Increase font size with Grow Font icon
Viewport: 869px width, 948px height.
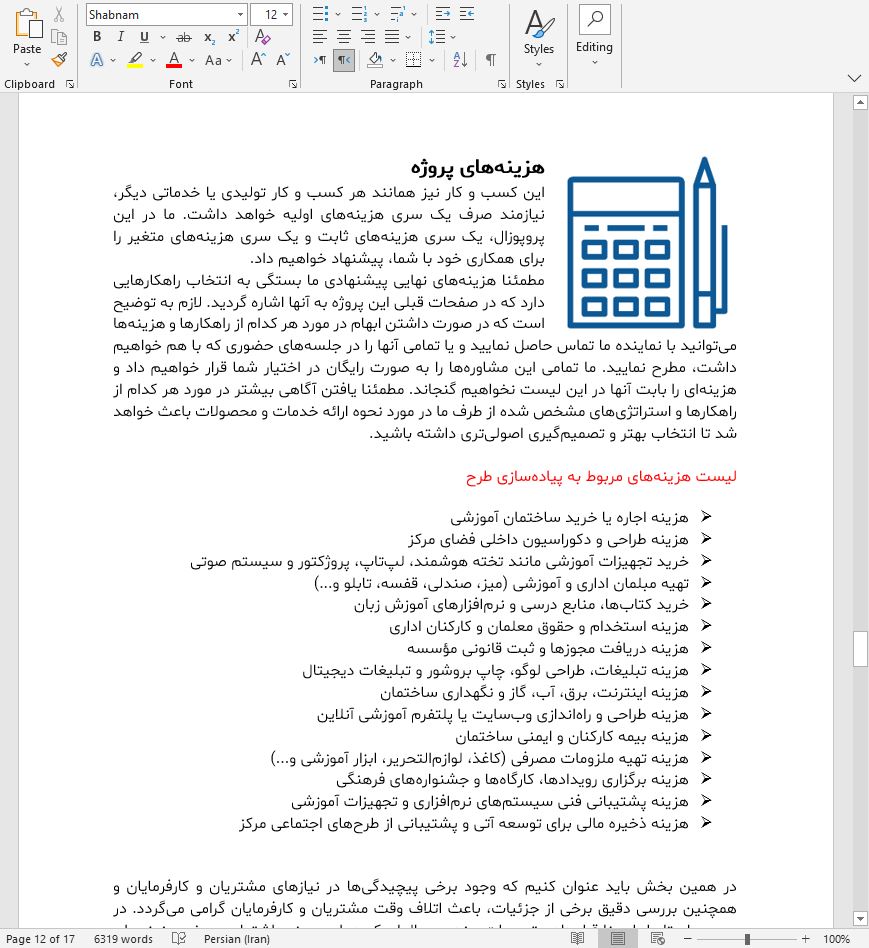click(x=258, y=60)
